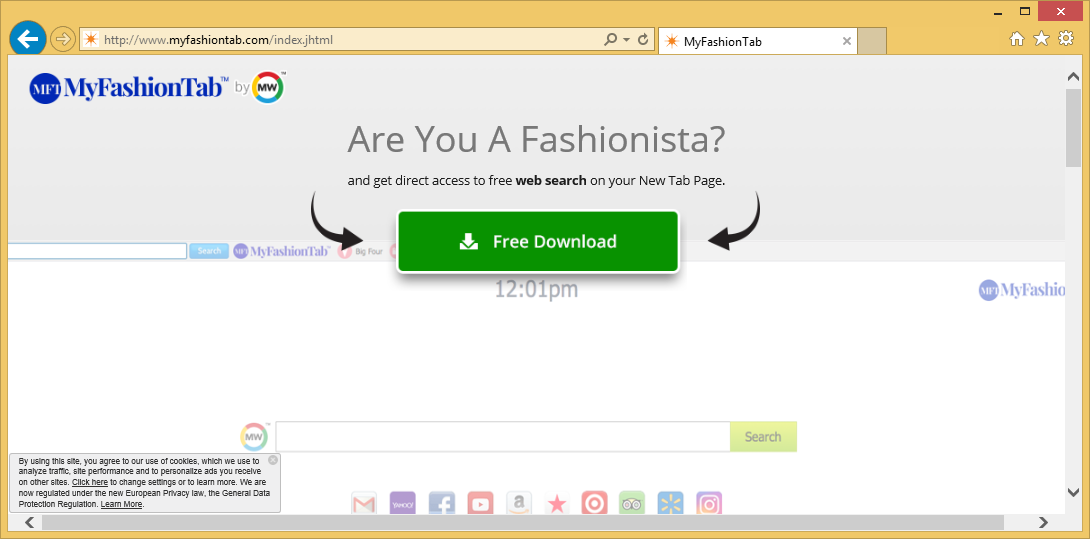Open browser Tools gear menu
The height and width of the screenshot is (539, 1090).
(1066, 39)
